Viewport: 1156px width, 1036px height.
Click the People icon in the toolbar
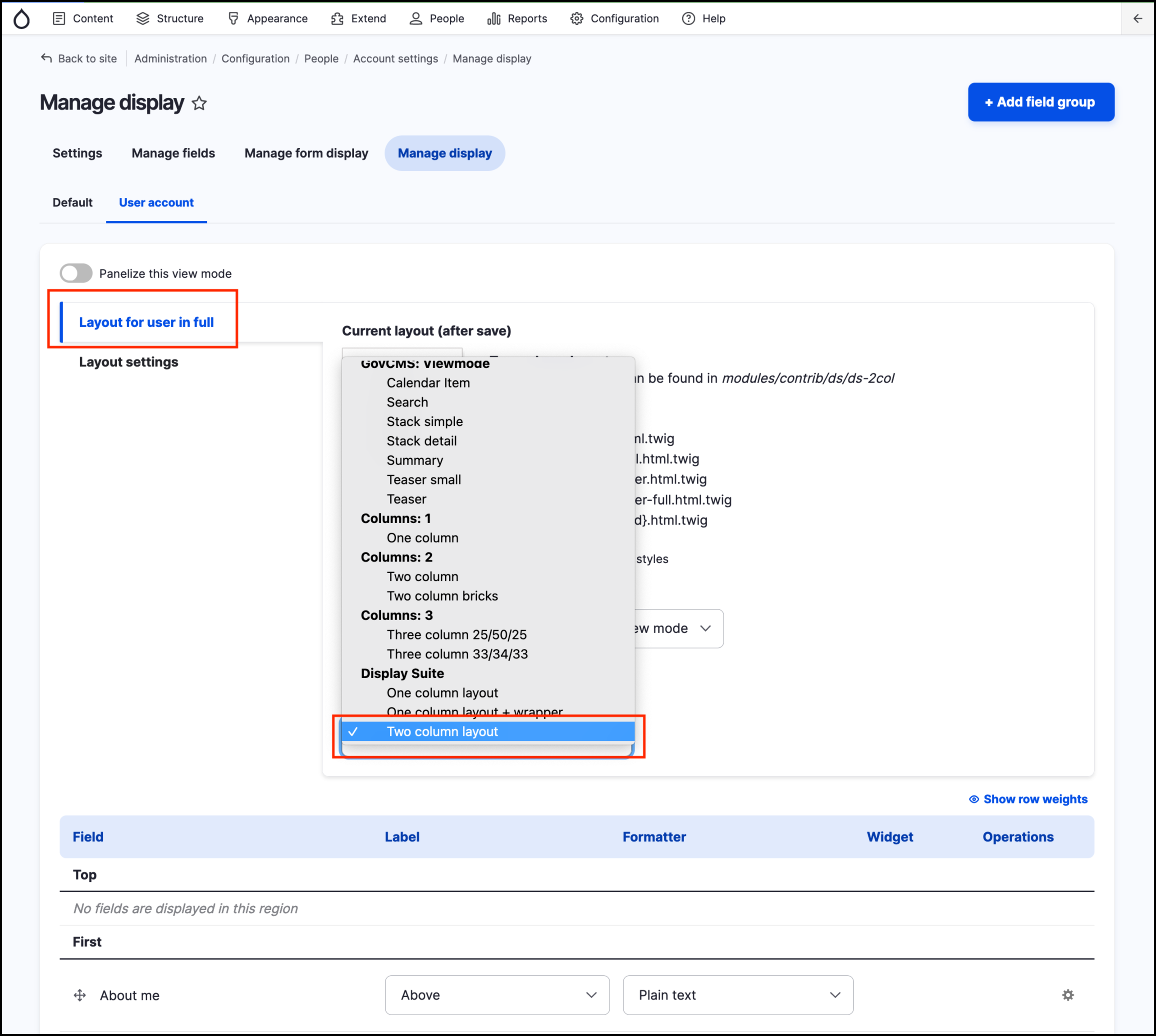(416, 18)
